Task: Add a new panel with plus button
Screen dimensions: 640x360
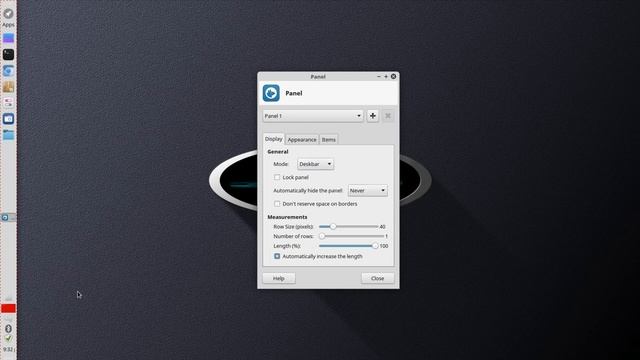Action: [x=373, y=116]
